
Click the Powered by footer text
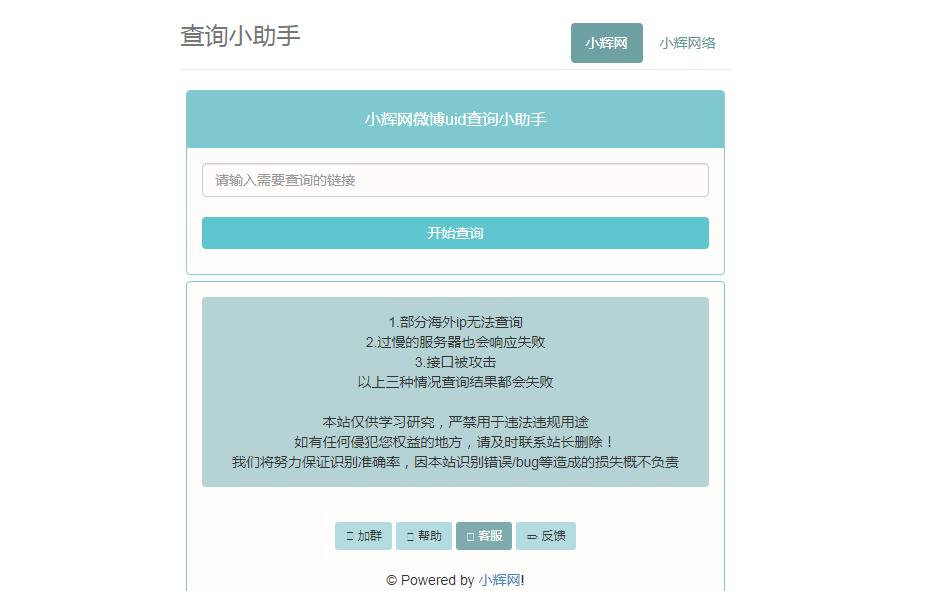[x=438, y=580]
